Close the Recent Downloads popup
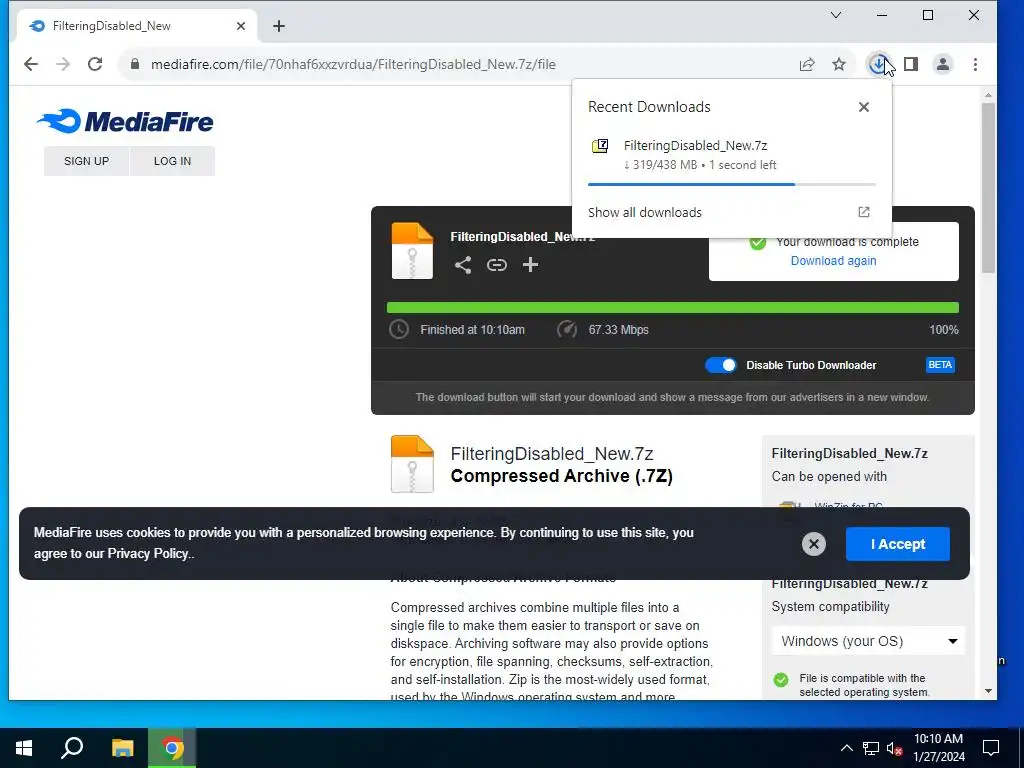Image resolution: width=1024 pixels, height=768 pixels. pyautogui.click(x=863, y=106)
